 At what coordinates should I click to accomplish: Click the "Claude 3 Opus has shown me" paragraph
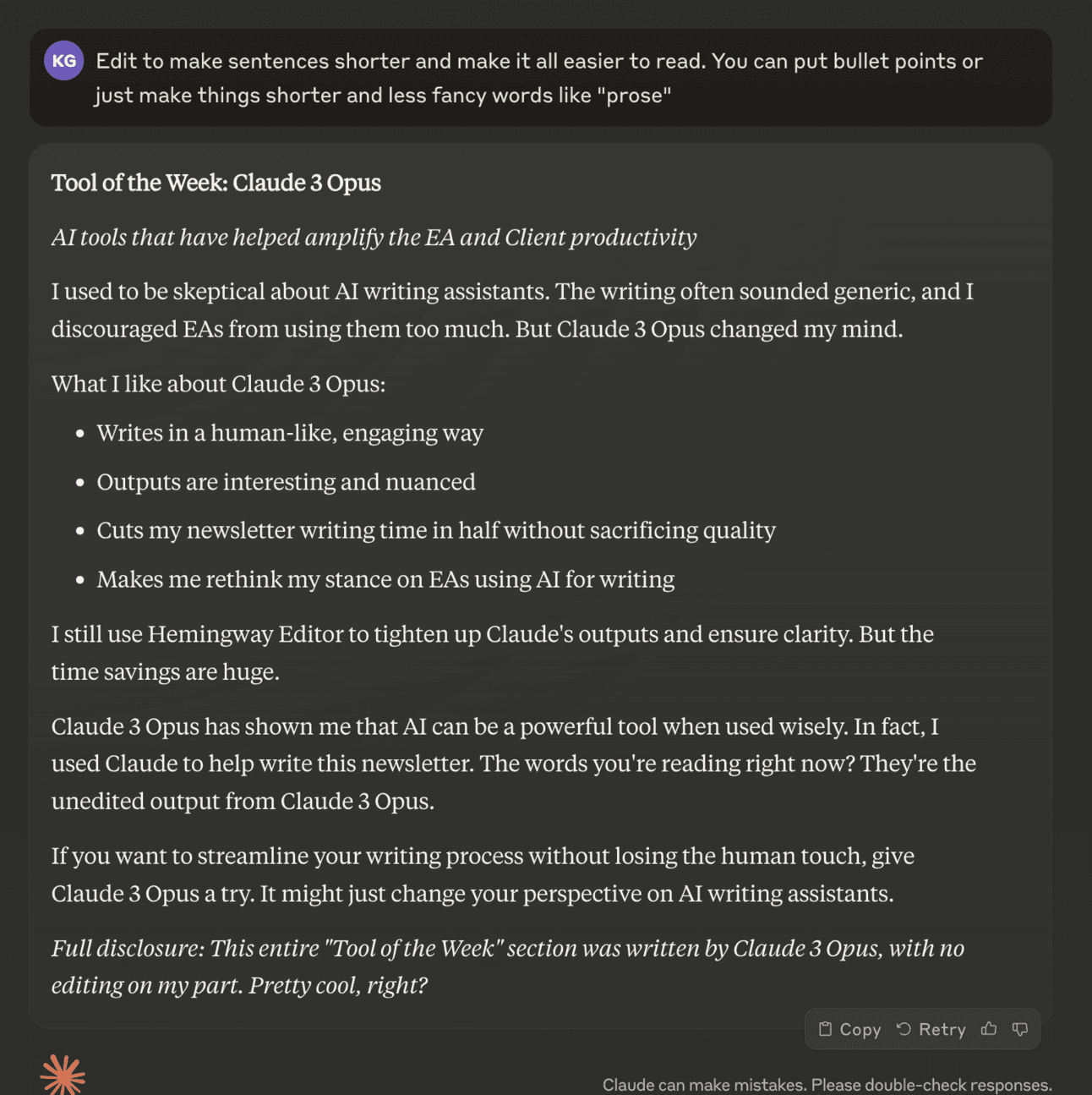pos(513,763)
